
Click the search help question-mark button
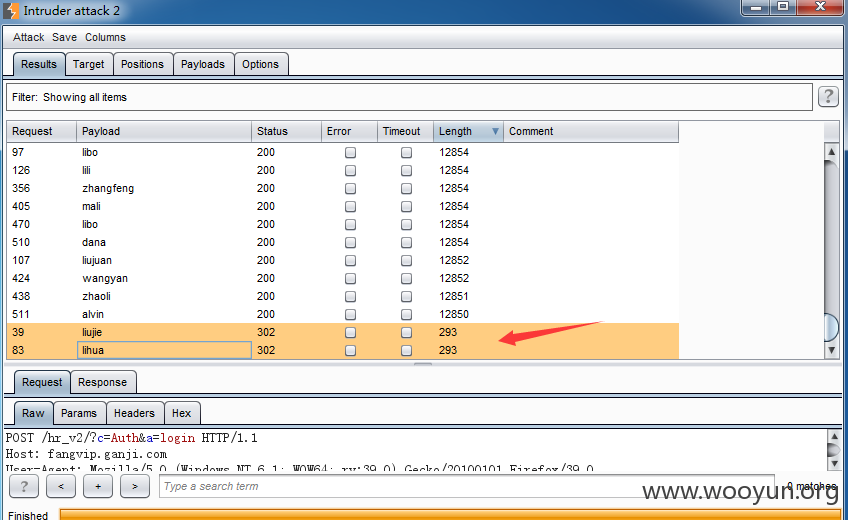tap(24, 486)
